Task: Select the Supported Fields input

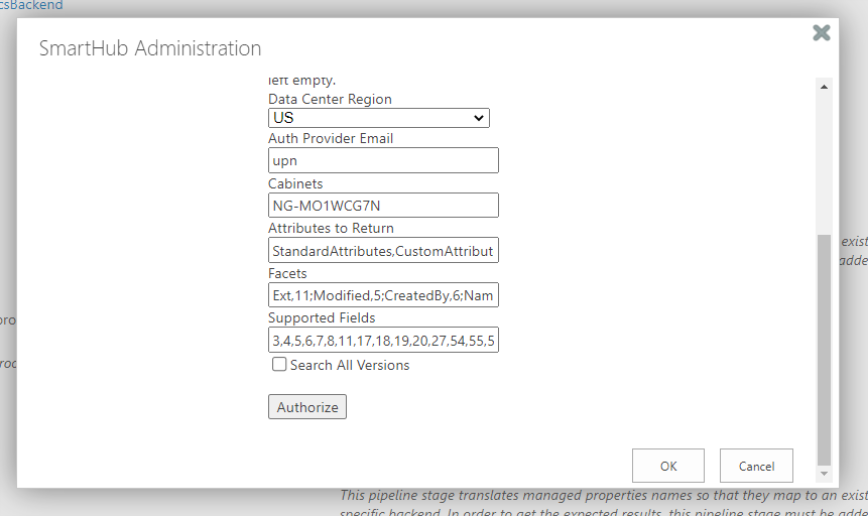Action: [383, 340]
